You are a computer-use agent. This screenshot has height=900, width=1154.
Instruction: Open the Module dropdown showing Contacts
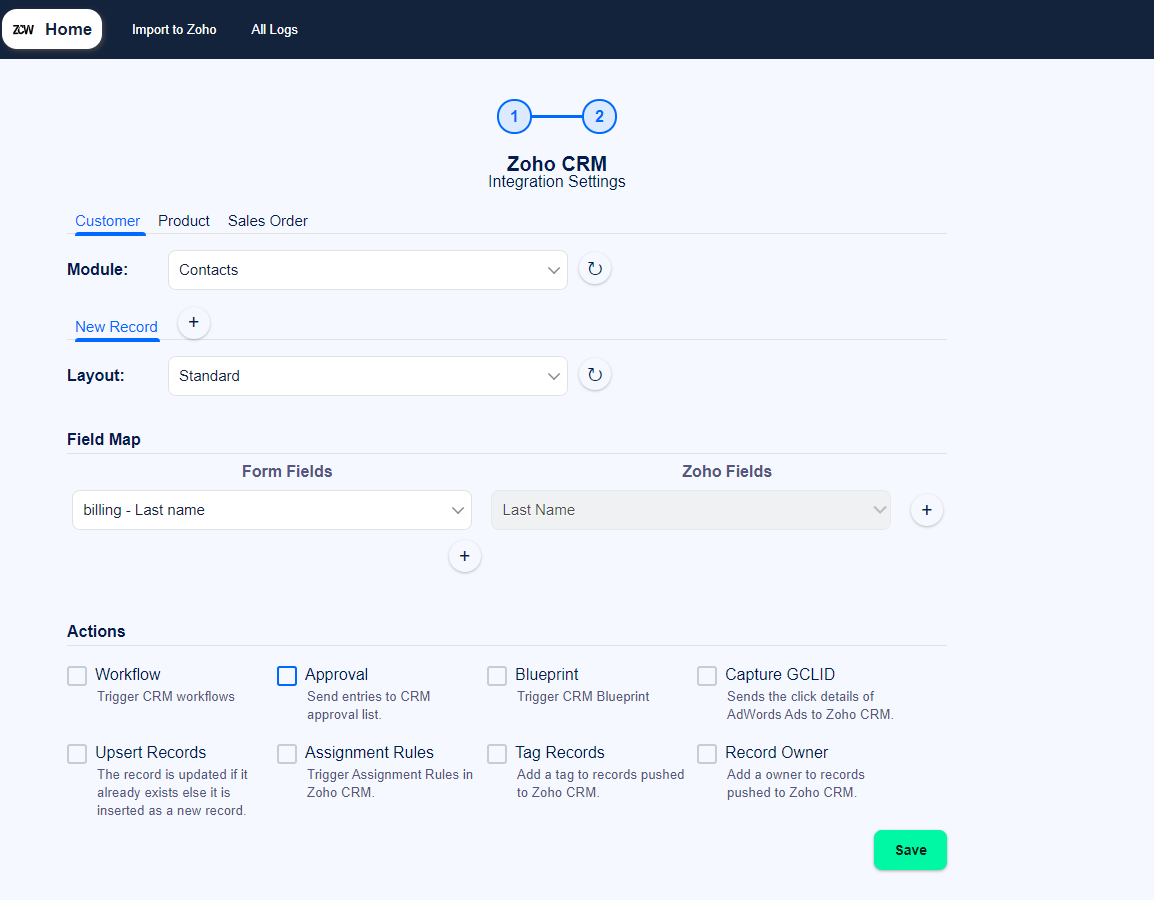coord(368,270)
